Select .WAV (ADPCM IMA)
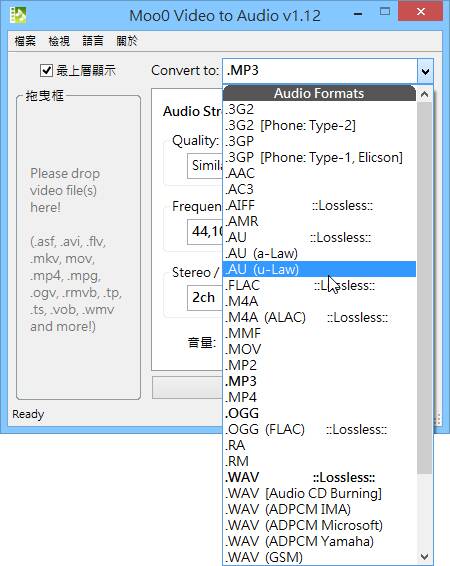The width and height of the screenshot is (450, 566). click(319, 509)
